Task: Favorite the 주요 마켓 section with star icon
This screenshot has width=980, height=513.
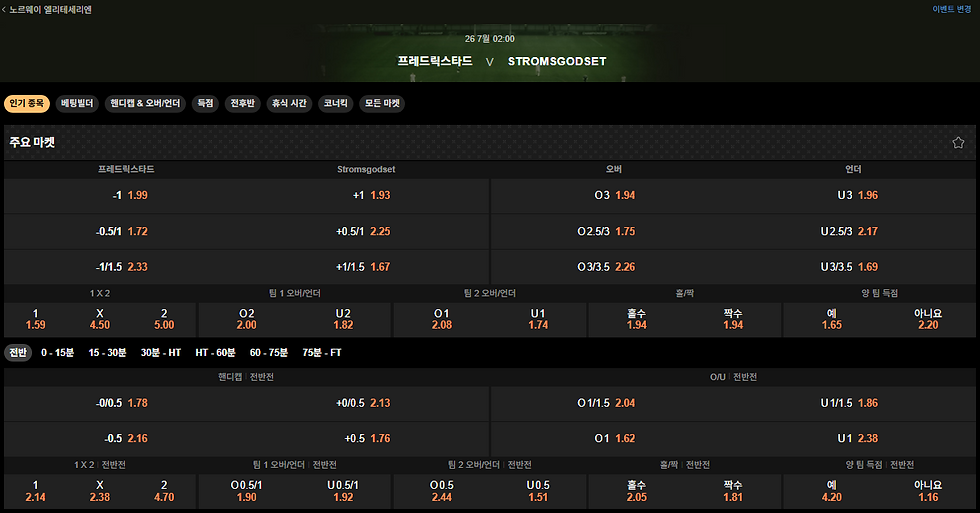Action: point(958,143)
